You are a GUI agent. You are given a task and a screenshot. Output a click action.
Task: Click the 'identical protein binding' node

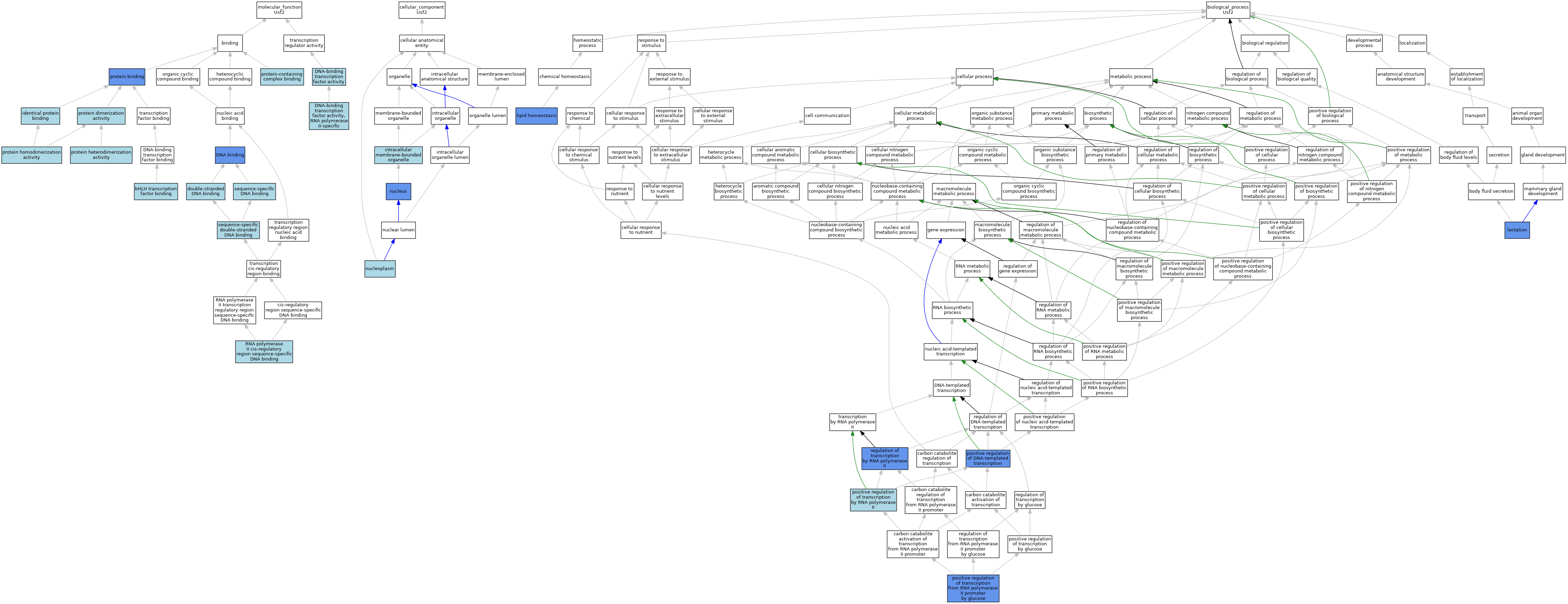[x=40, y=116]
